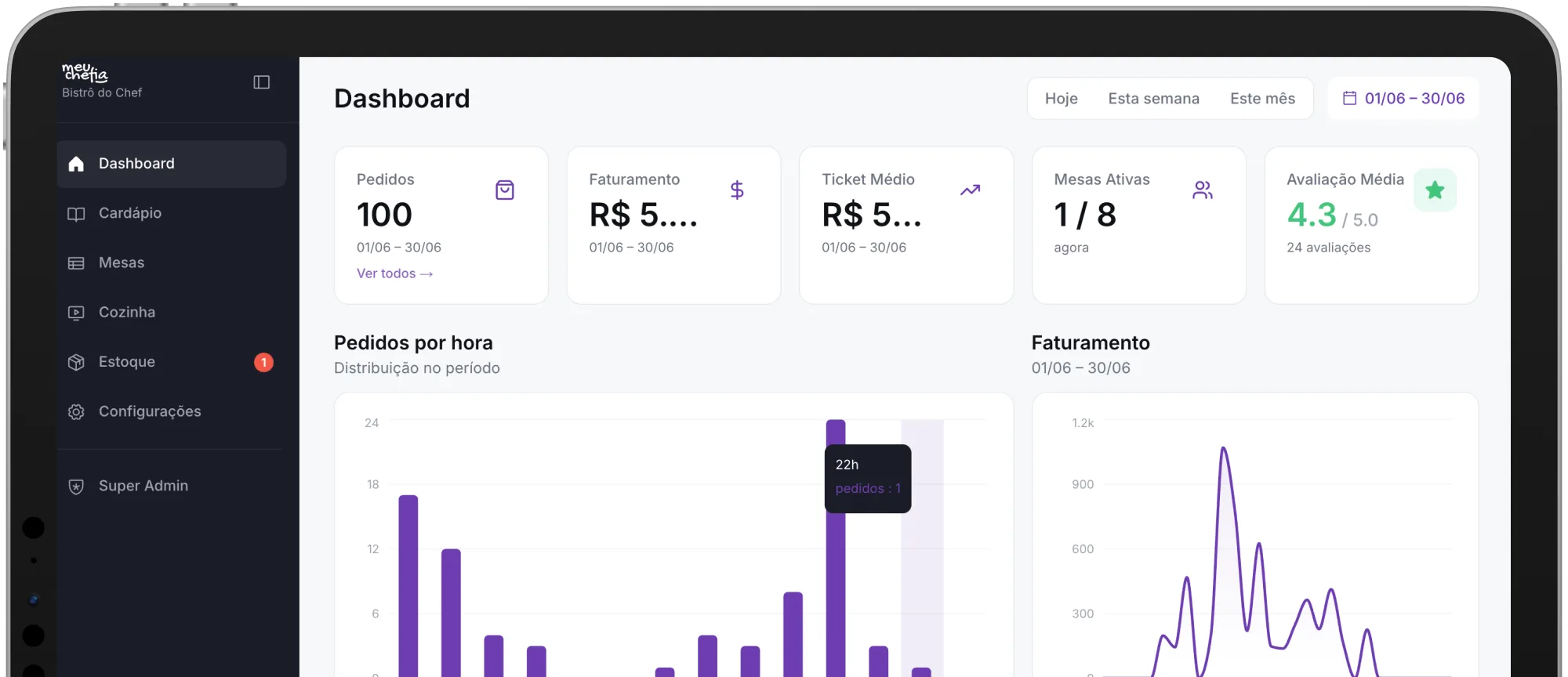This screenshot has width=1568, height=677.
Task: Click the 24 axis label on the orders chart
Action: (x=372, y=422)
